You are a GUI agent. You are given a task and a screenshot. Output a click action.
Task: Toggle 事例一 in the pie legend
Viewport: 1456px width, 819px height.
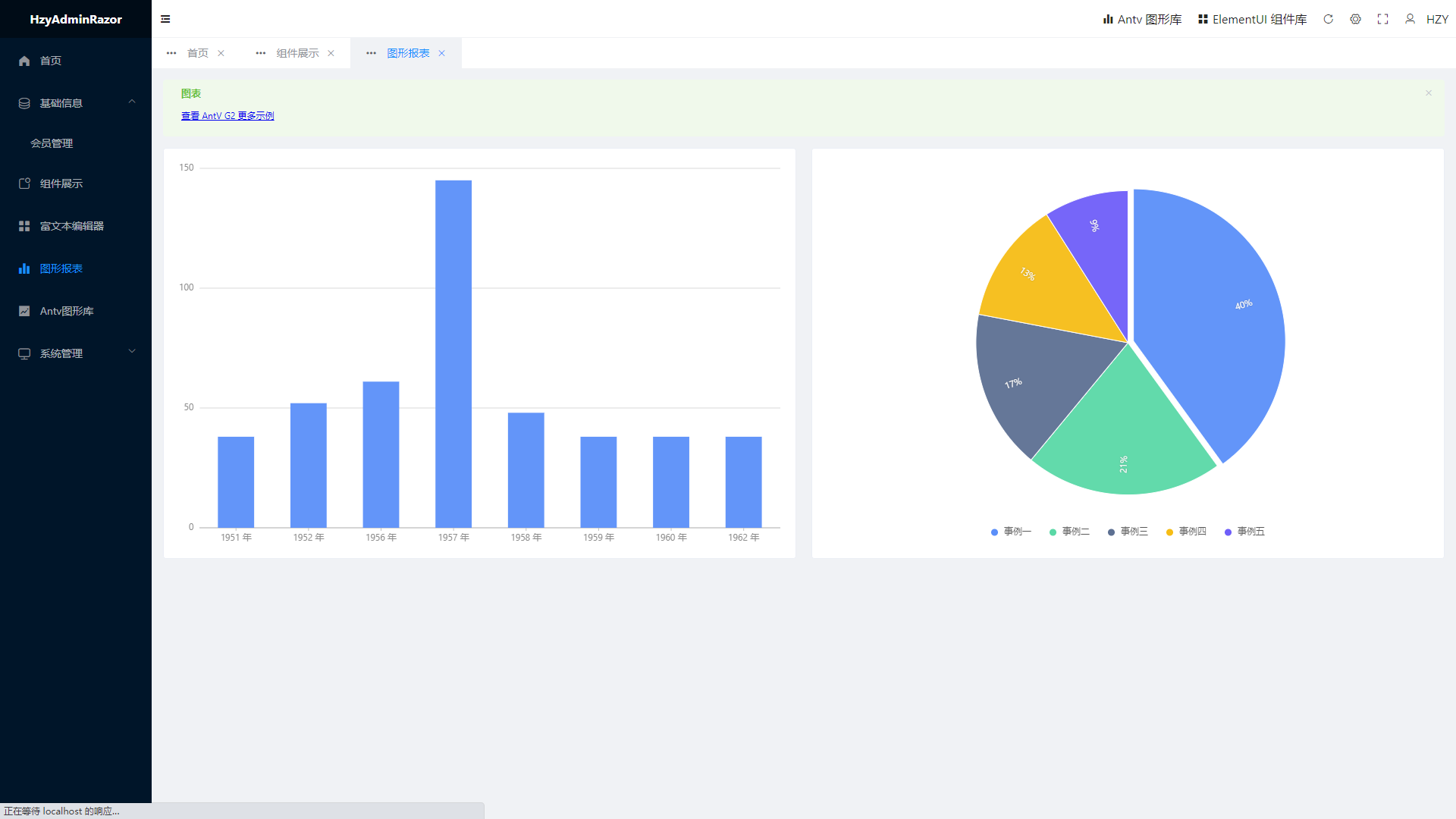[1011, 532]
